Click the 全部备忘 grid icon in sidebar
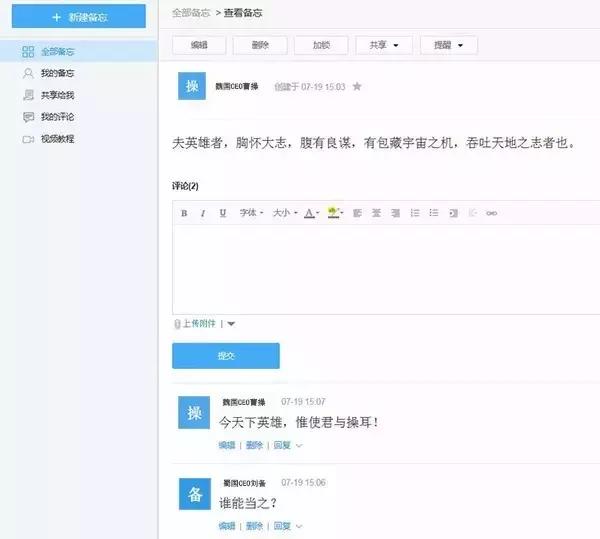This screenshot has width=600, height=539. [28, 52]
